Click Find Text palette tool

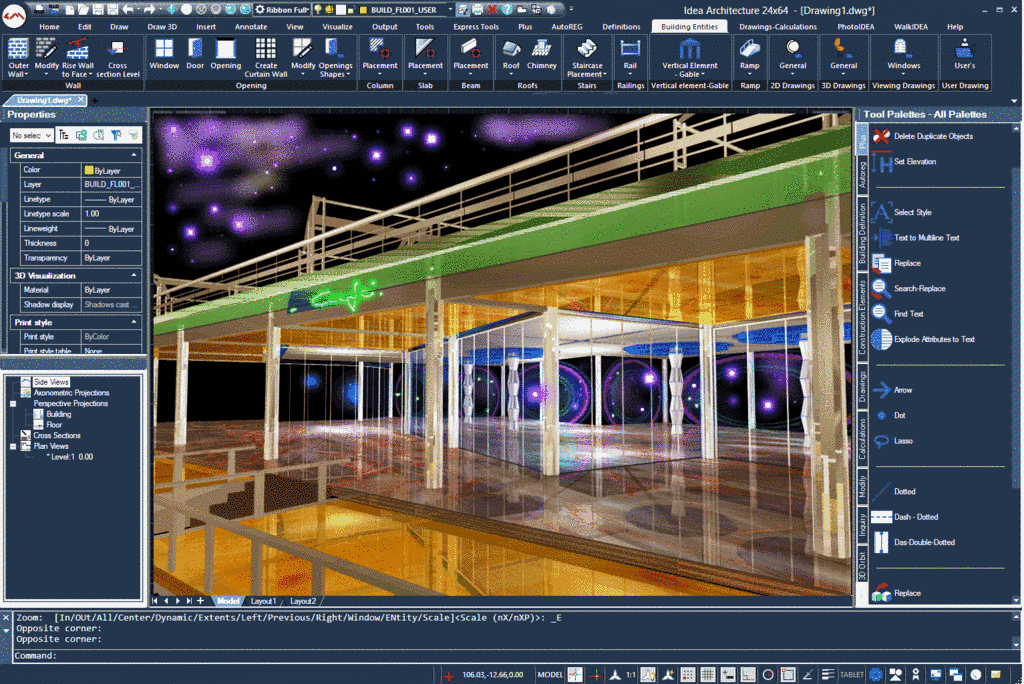point(898,314)
